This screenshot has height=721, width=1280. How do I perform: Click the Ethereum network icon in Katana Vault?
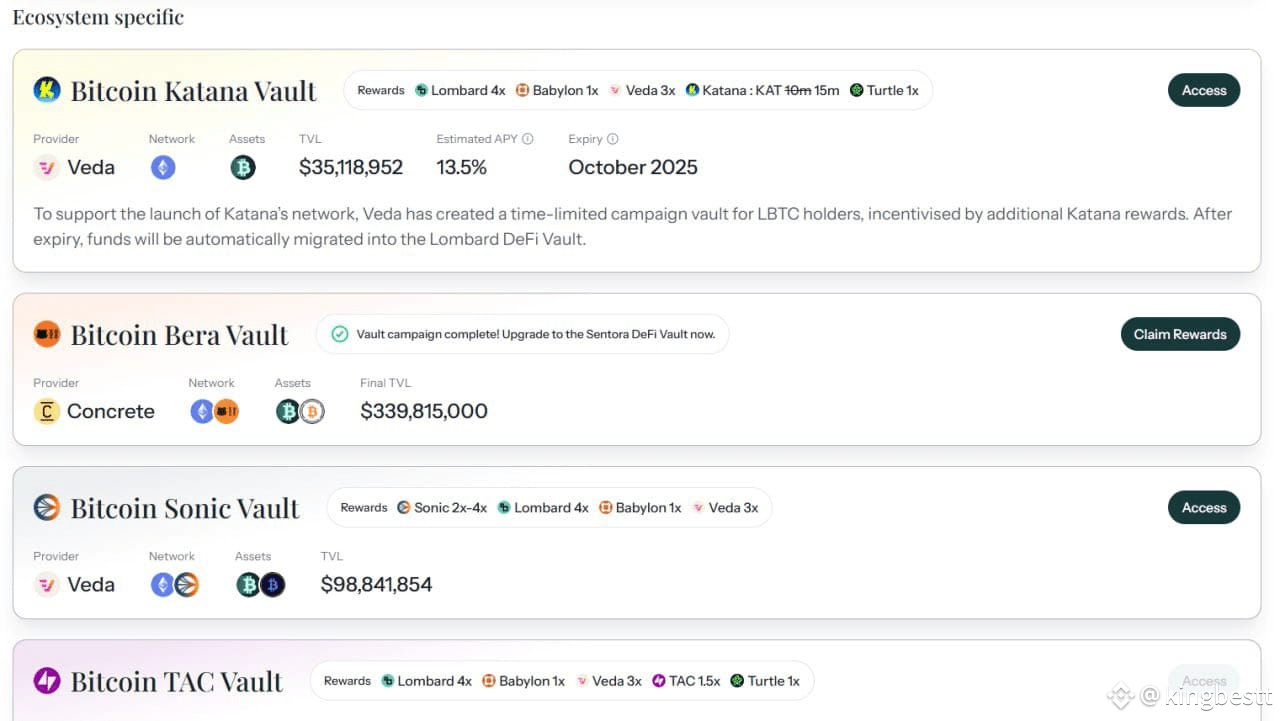pyautogui.click(x=163, y=167)
